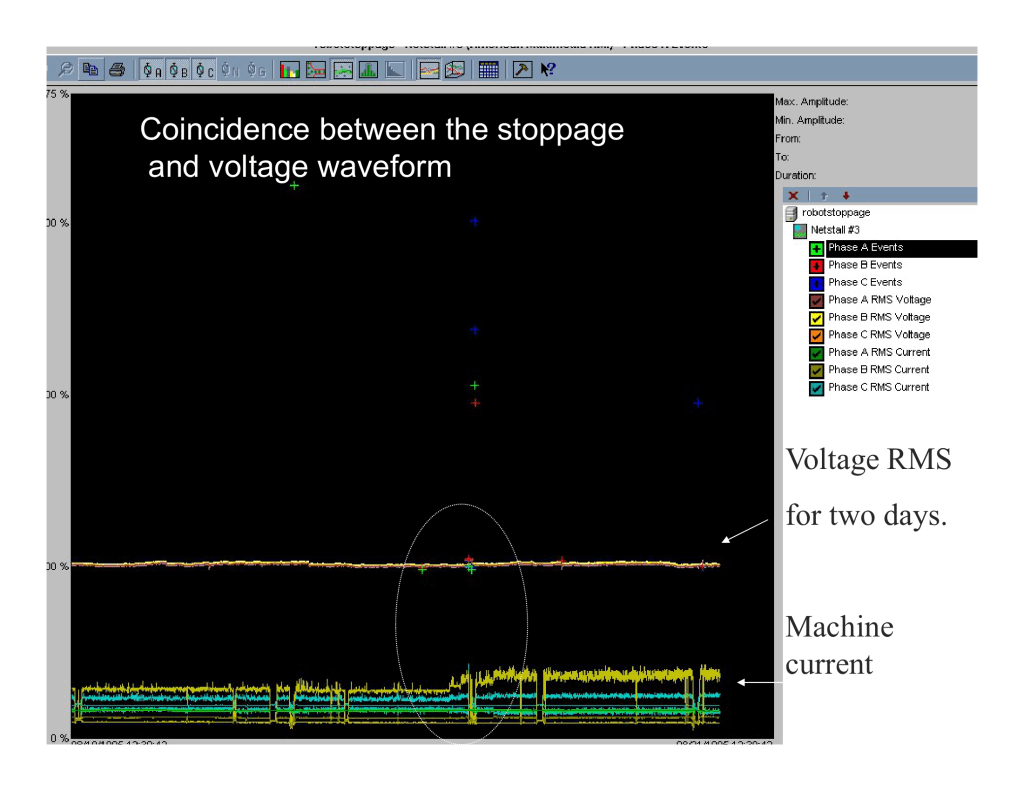
Task: Move item down with red arrow
Action: (x=846, y=196)
